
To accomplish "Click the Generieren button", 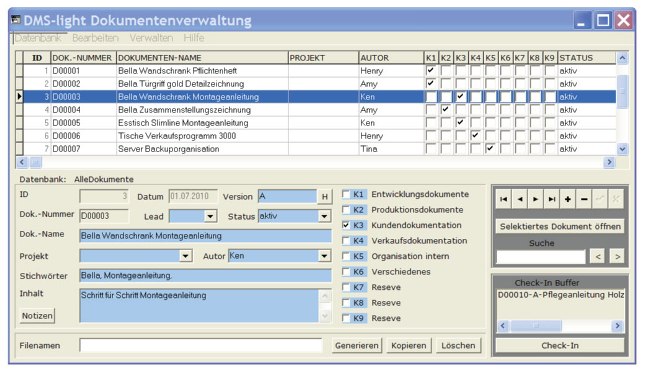I will 357,346.
